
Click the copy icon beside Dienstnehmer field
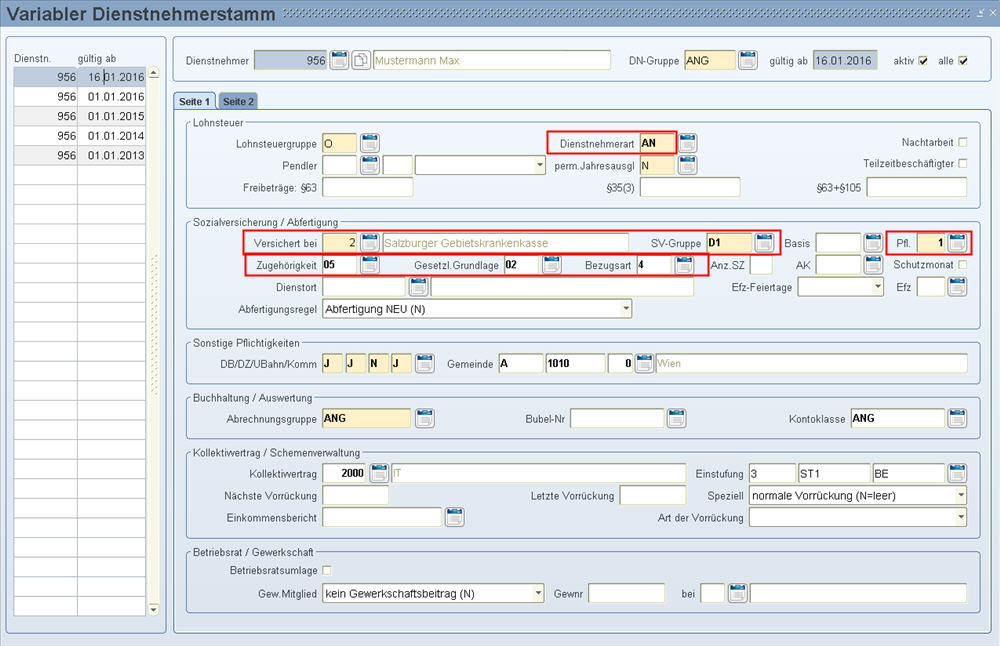click(361, 61)
